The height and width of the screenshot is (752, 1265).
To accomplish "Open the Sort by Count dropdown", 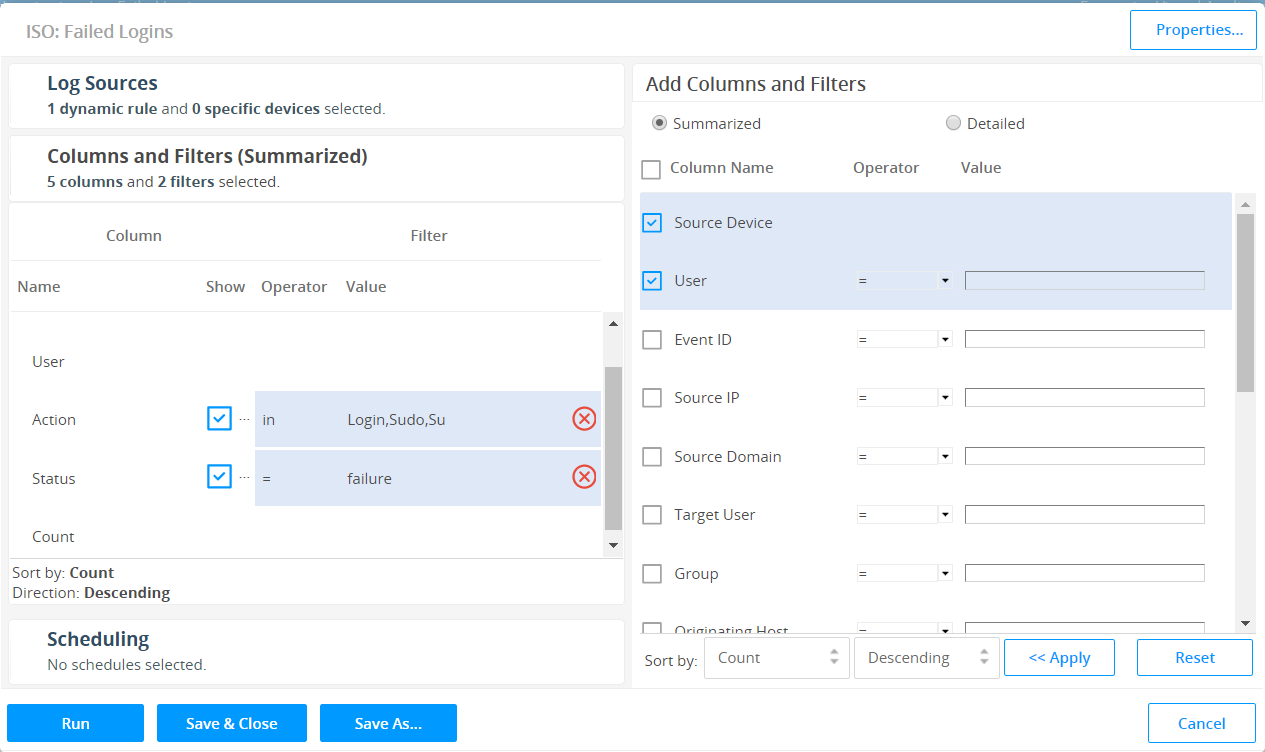I will click(x=776, y=658).
